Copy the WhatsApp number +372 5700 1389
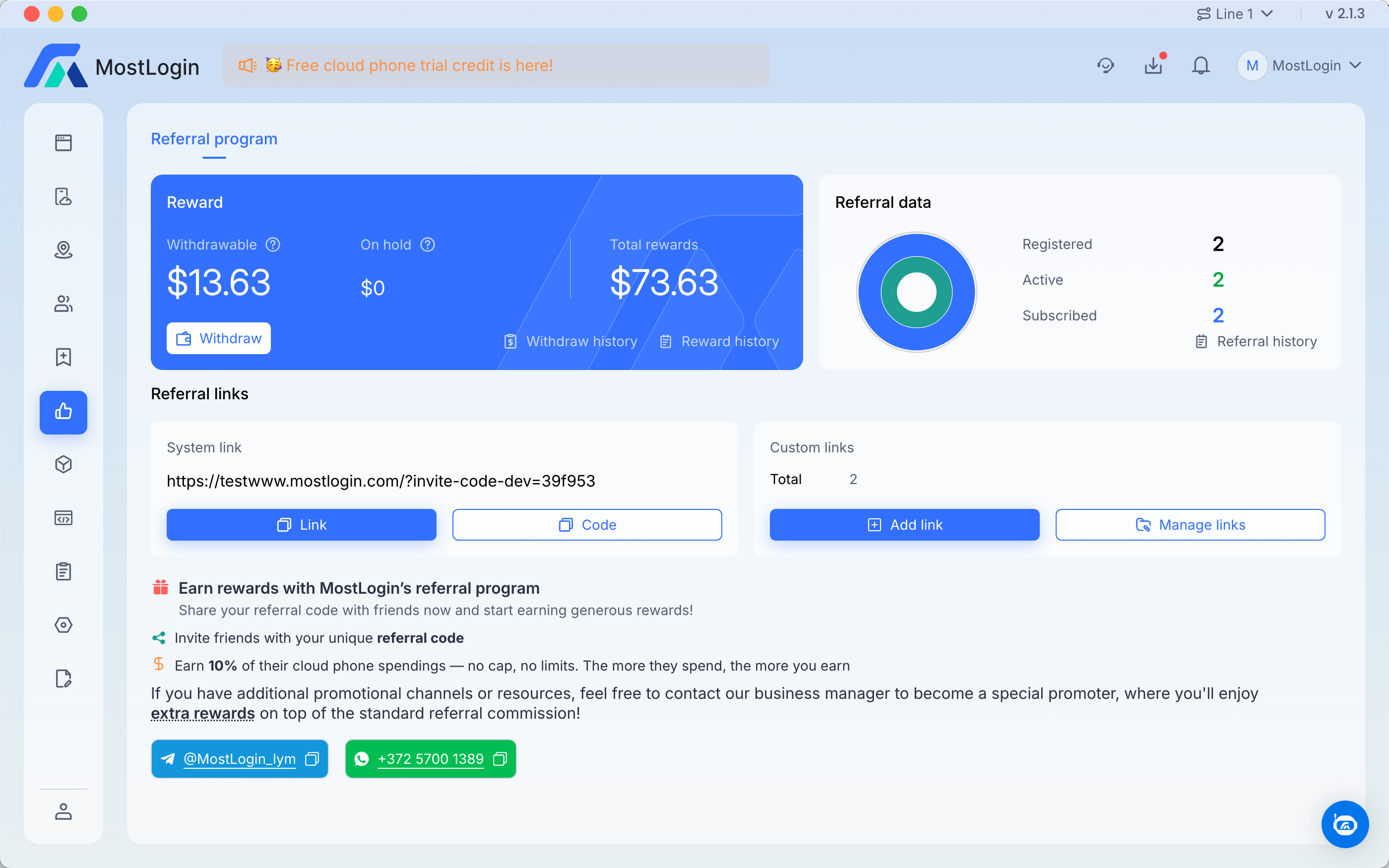The image size is (1389, 868). [501, 759]
